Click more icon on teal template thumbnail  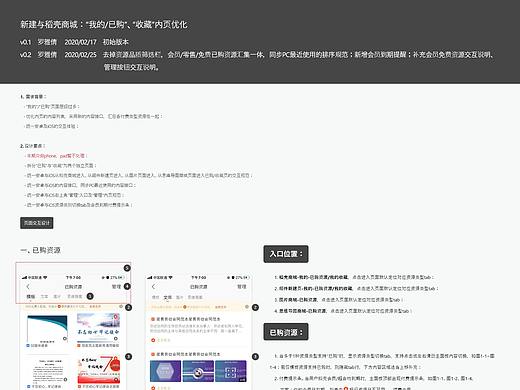pos(65,338)
